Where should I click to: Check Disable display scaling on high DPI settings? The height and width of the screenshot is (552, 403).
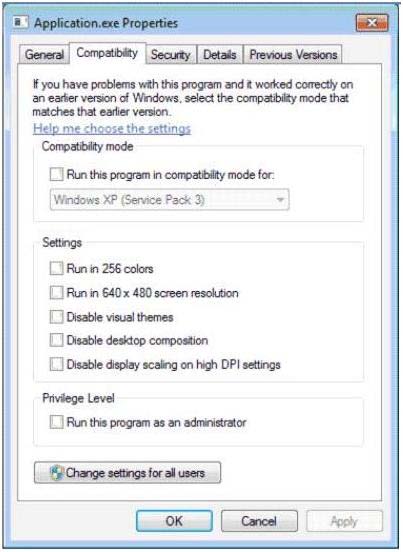[57, 364]
